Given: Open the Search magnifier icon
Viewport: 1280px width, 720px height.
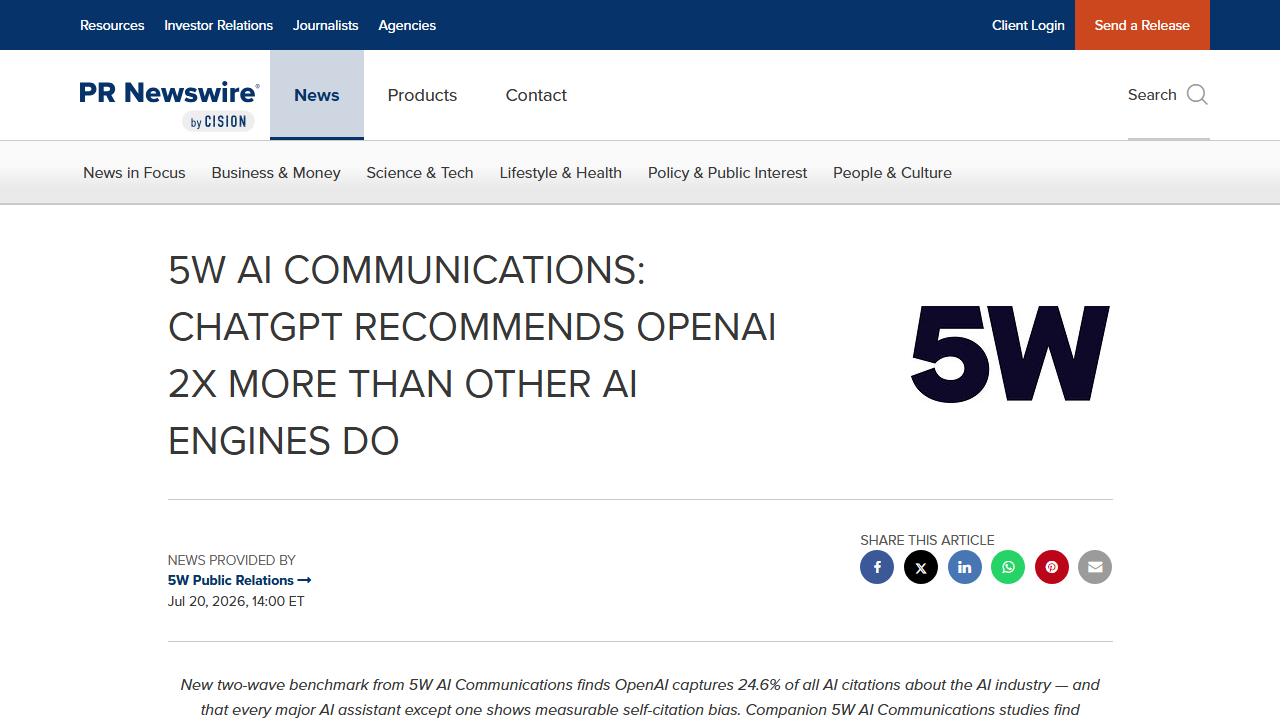Looking at the screenshot, I should click(1197, 95).
